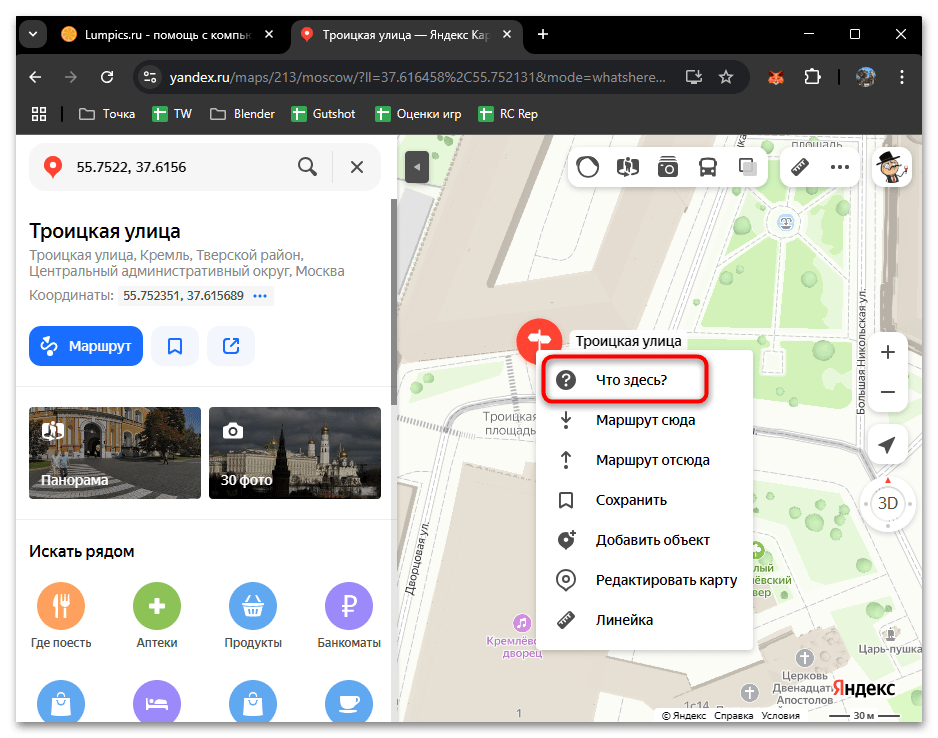Toggle moving transport layer on the map
Viewport: 938px width, 738px height.
pos(708,167)
